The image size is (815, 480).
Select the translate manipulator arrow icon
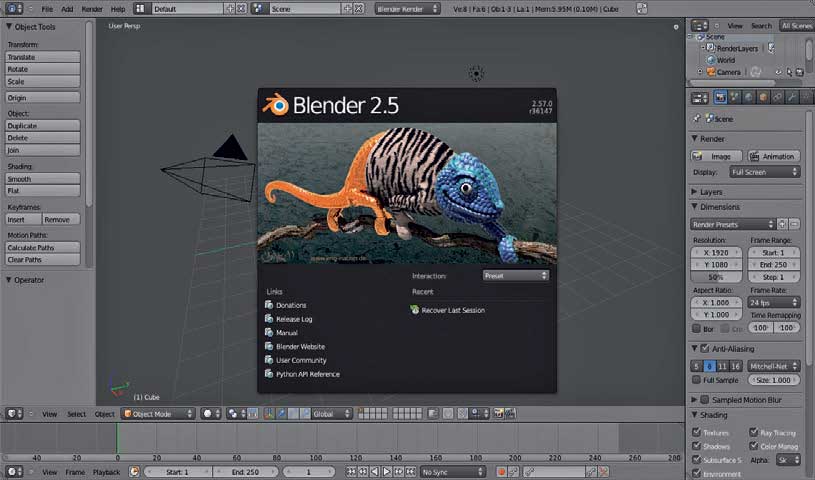pos(281,413)
